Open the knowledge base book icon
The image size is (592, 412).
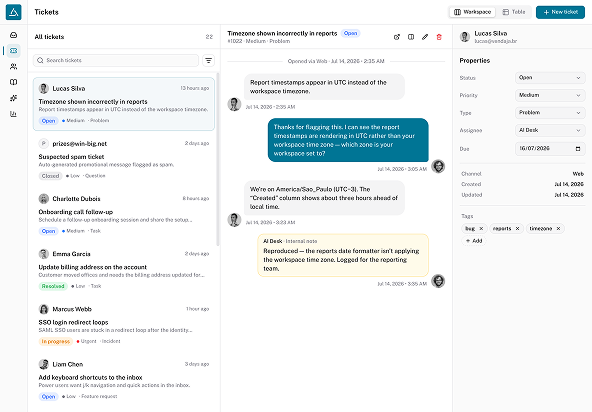click(x=14, y=82)
